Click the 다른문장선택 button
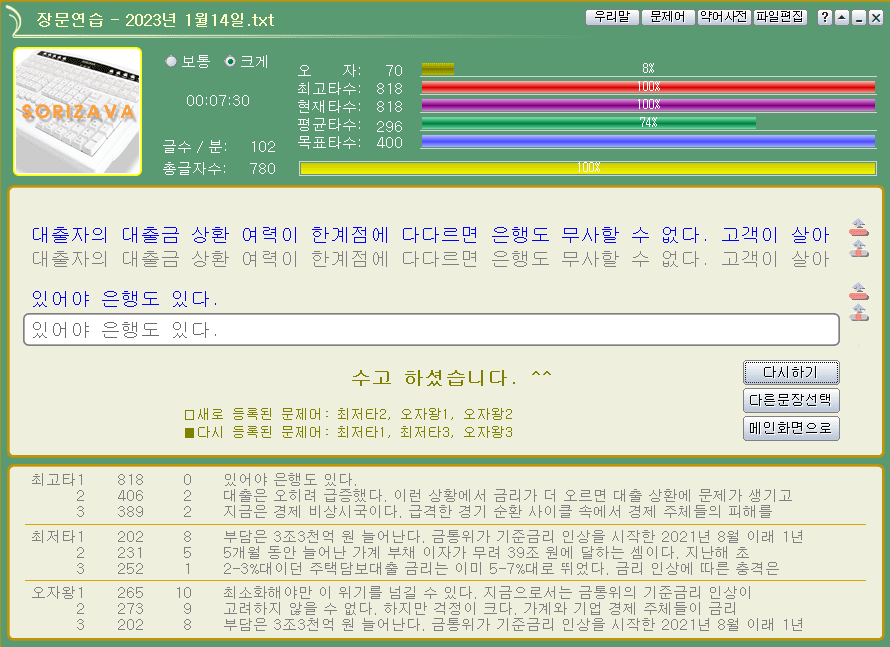This screenshot has width=890, height=647. click(x=791, y=400)
